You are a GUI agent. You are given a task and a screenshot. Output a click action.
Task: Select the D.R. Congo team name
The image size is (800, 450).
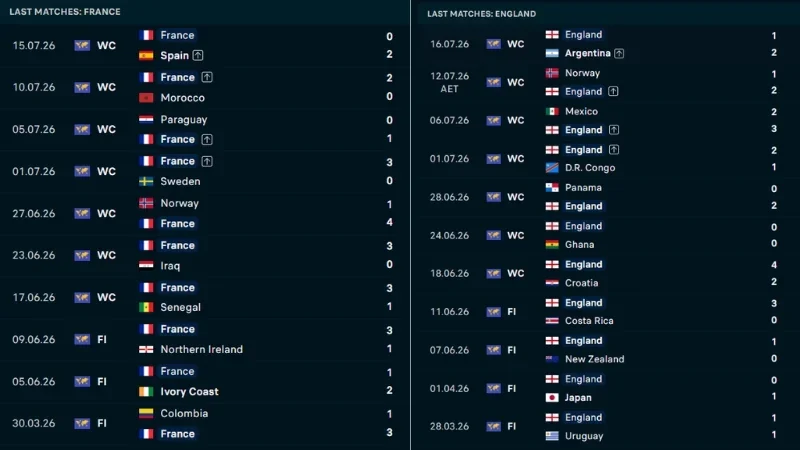(x=590, y=168)
